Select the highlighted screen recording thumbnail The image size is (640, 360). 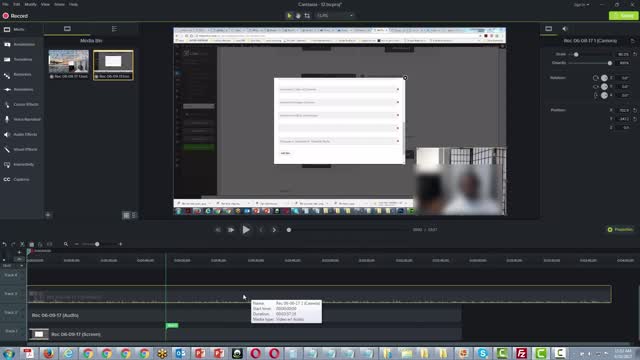(x=113, y=64)
